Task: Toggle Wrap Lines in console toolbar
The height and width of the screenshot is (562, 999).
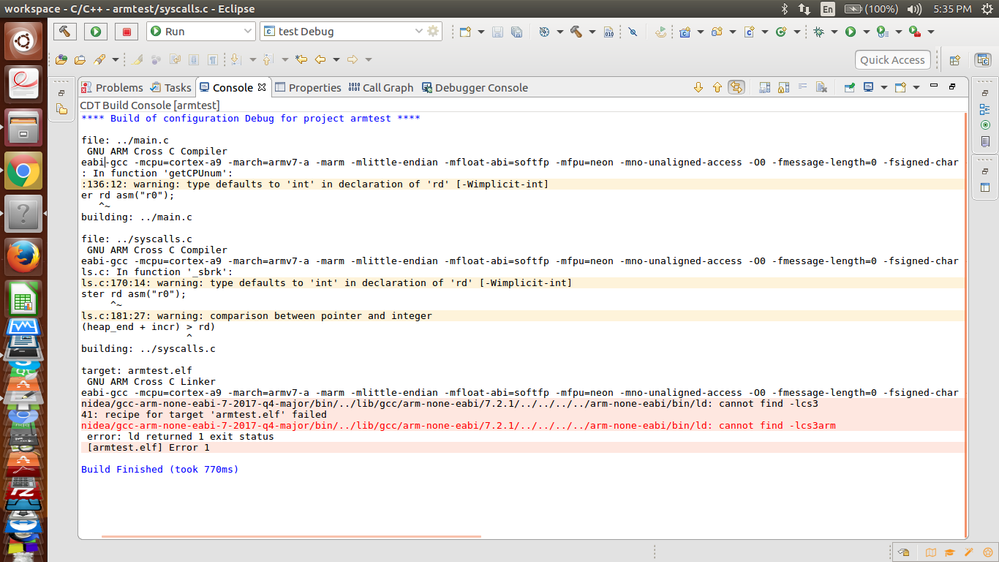Action: 765,87
